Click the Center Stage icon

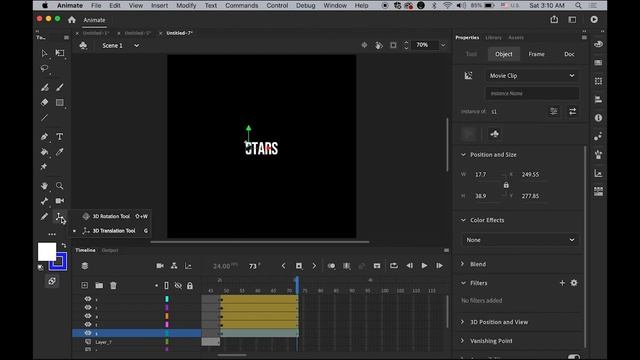pos(364,45)
